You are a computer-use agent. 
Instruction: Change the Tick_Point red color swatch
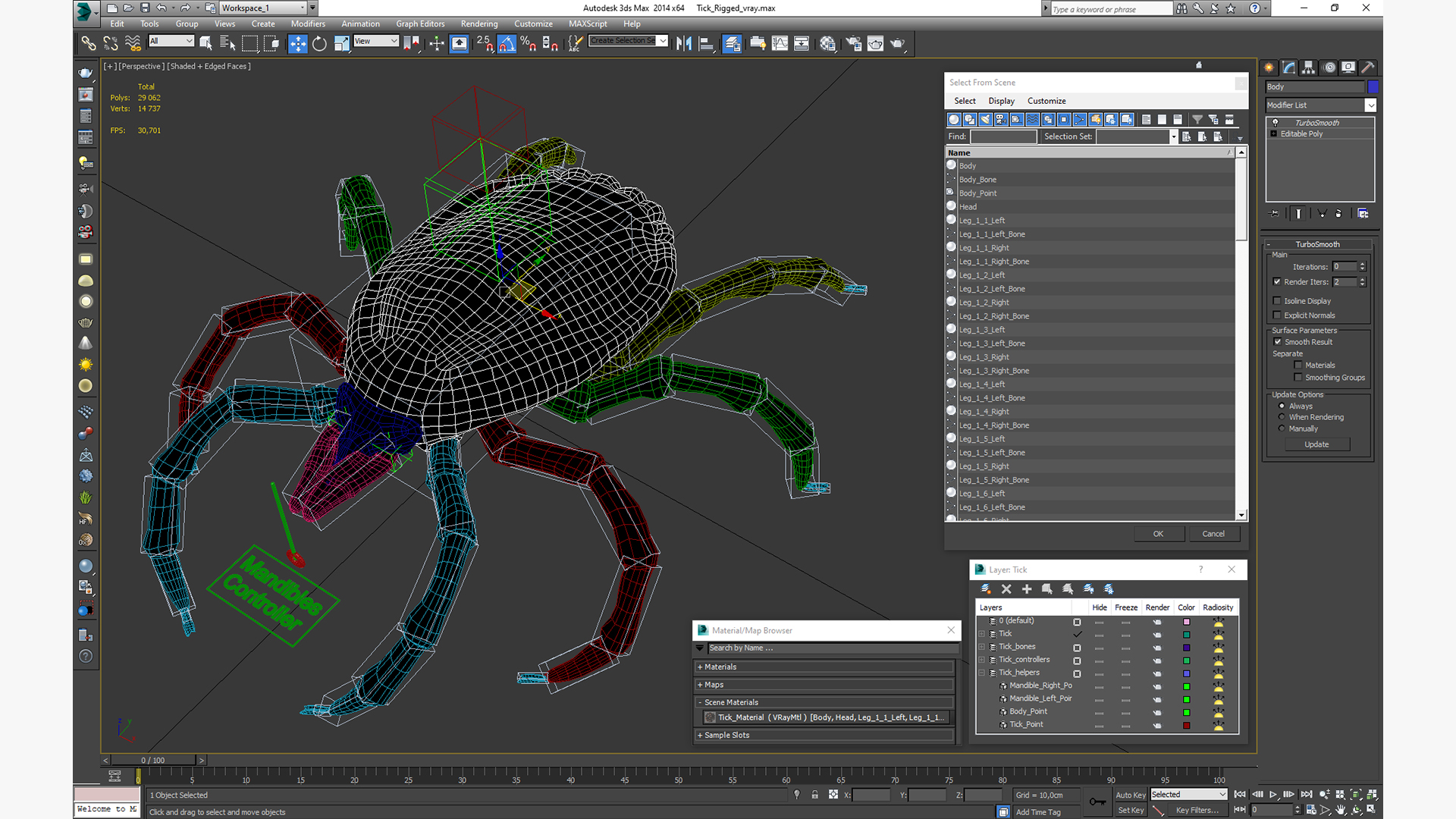tap(1186, 726)
